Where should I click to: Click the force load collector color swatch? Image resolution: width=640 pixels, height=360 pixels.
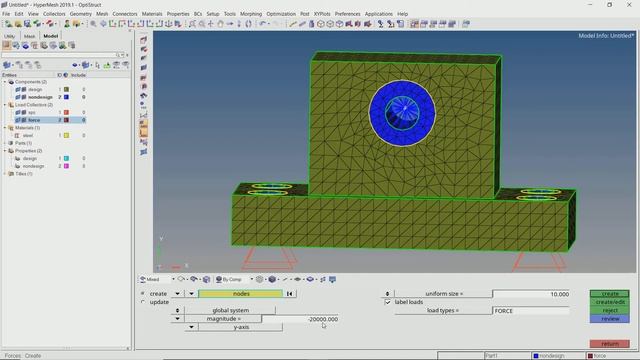click(66, 120)
